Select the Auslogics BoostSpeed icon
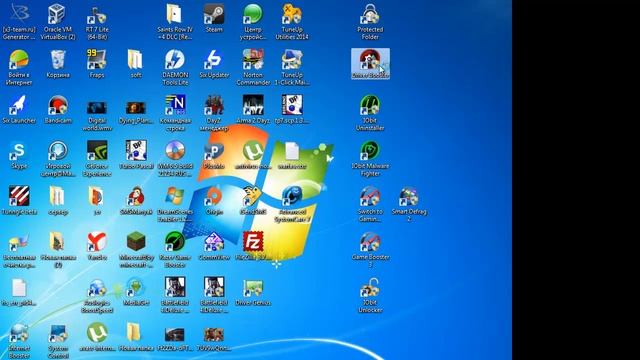The height and width of the screenshot is (360, 640). [x=97, y=296]
